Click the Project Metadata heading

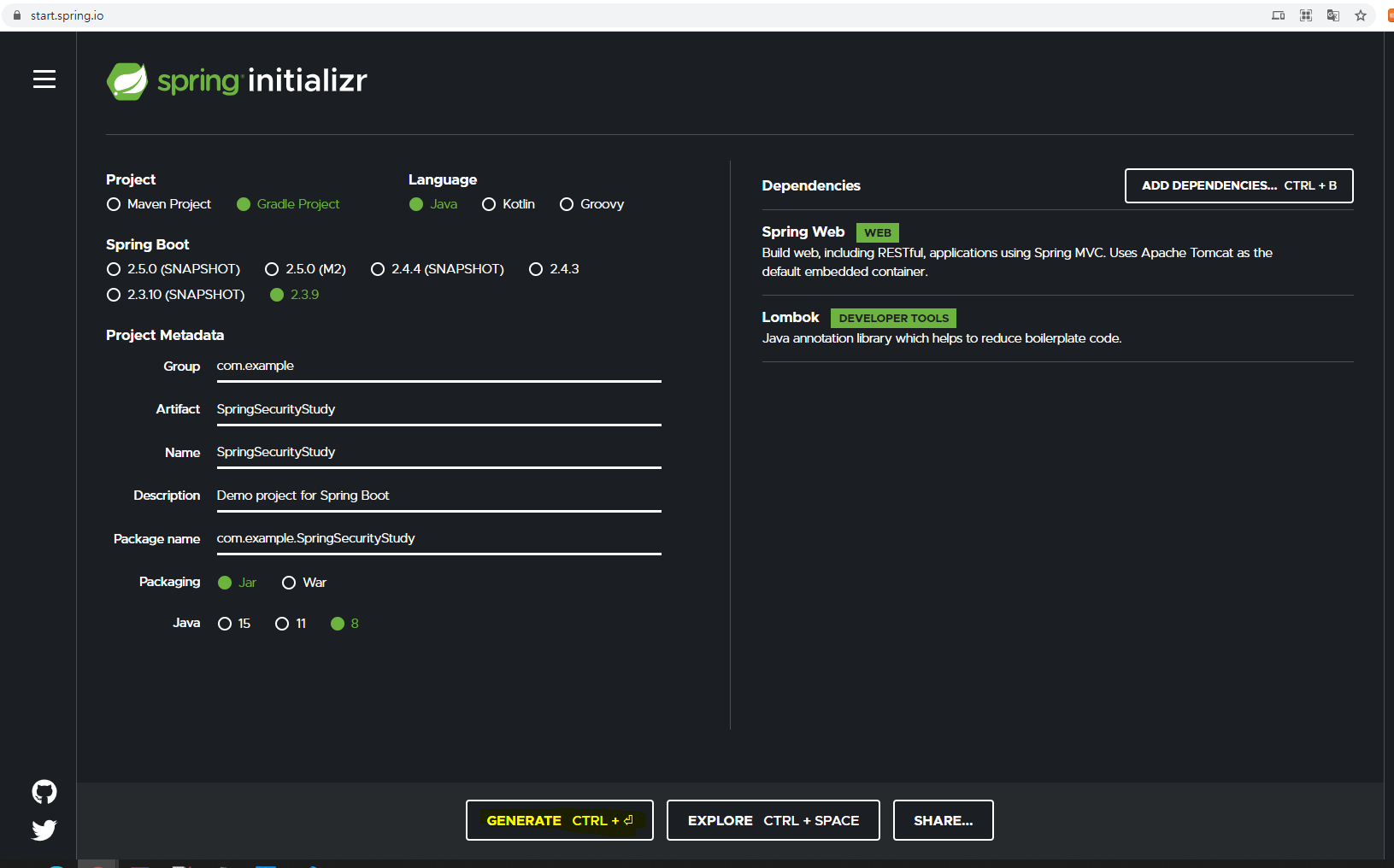coord(165,335)
